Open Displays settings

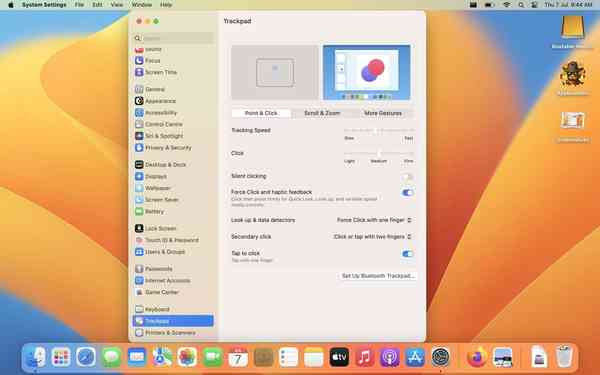173,176
